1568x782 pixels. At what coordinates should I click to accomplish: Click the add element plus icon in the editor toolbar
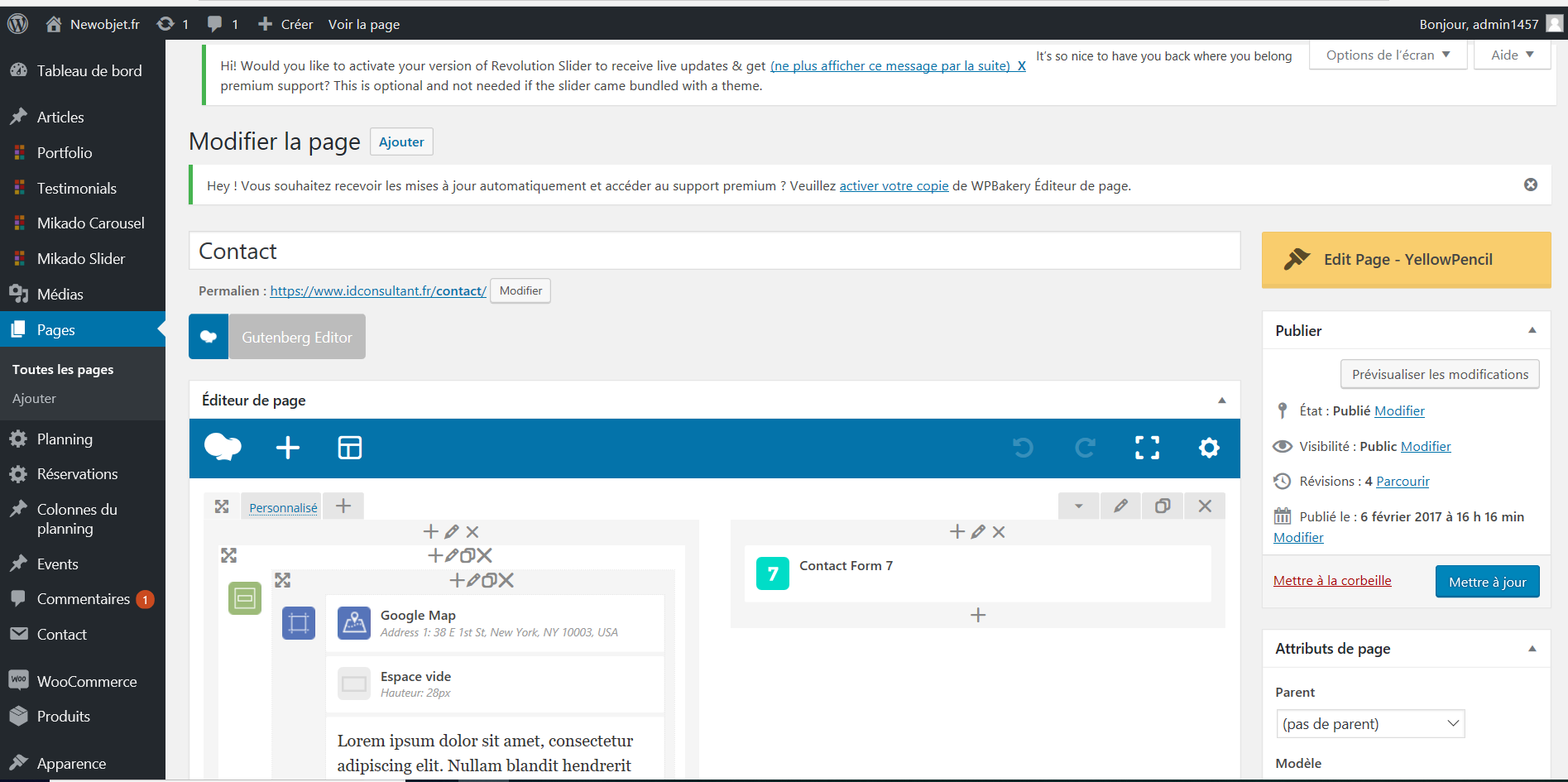[287, 448]
